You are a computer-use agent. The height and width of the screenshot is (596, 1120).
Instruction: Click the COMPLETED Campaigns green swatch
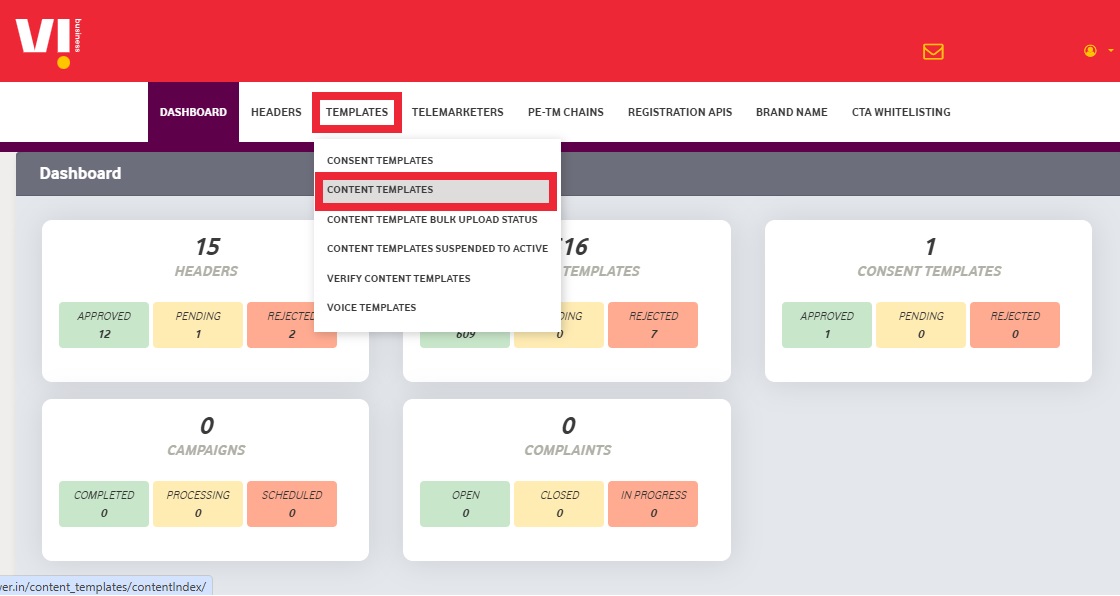point(103,504)
